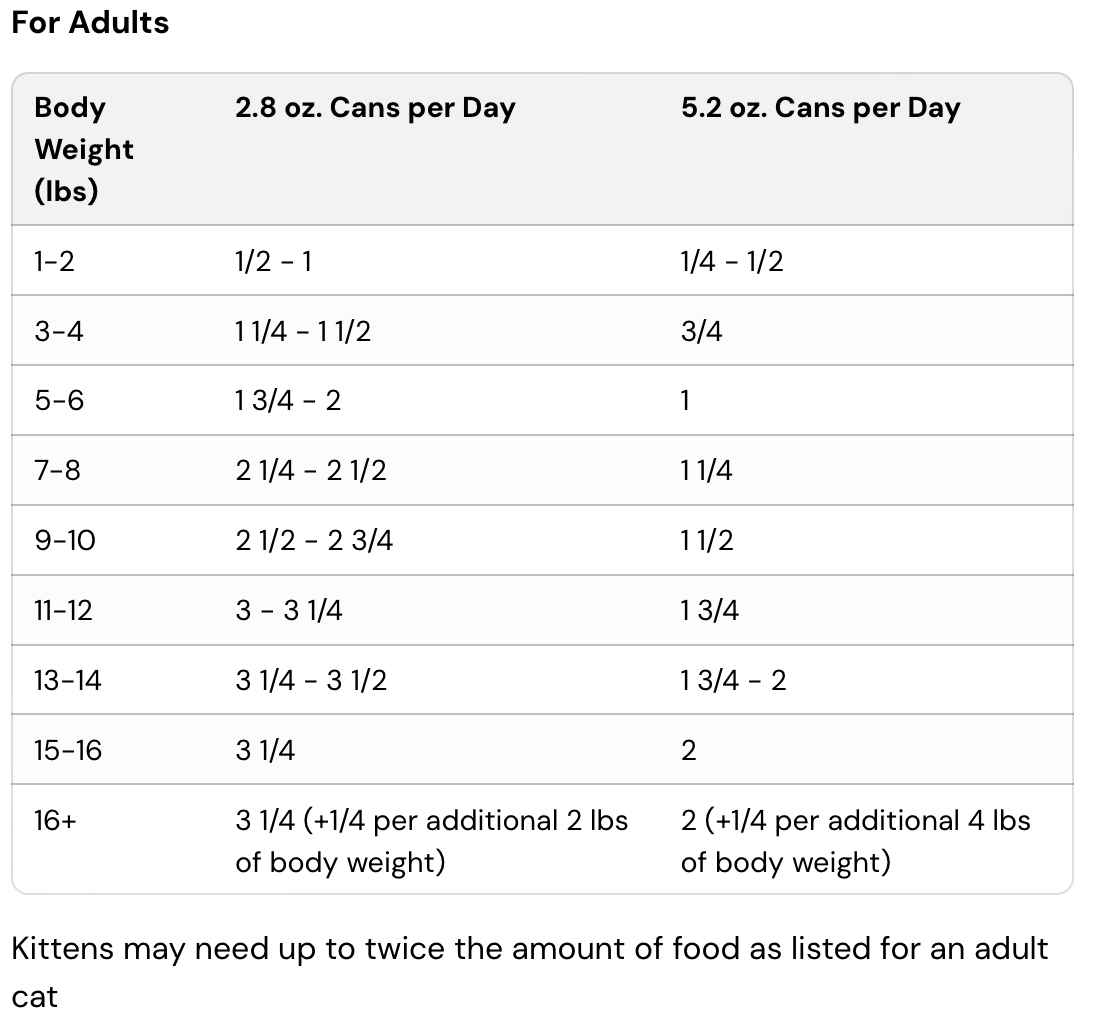Click the "1 3/4 - 2" cell for 5-6 lbs
The image size is (1102, 1028).
click(288, 401)
